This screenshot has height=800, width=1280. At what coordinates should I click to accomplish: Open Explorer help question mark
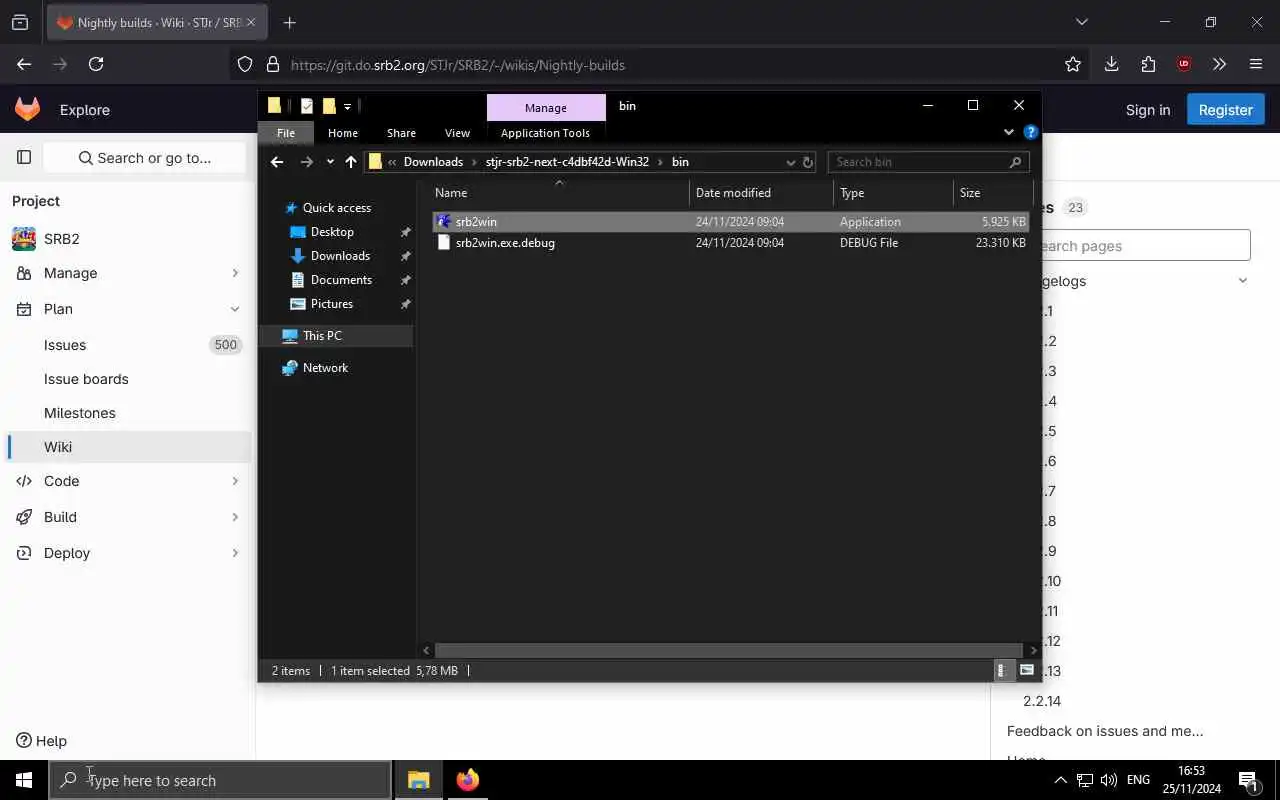[1031, 132]
